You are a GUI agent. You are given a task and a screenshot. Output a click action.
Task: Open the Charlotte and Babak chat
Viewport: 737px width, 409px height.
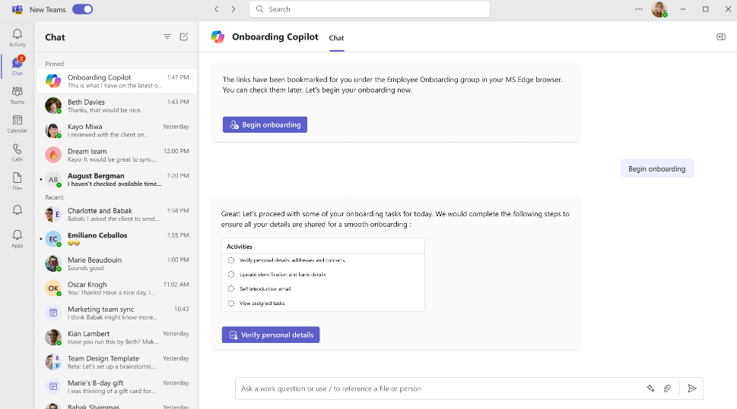[117, 214]
